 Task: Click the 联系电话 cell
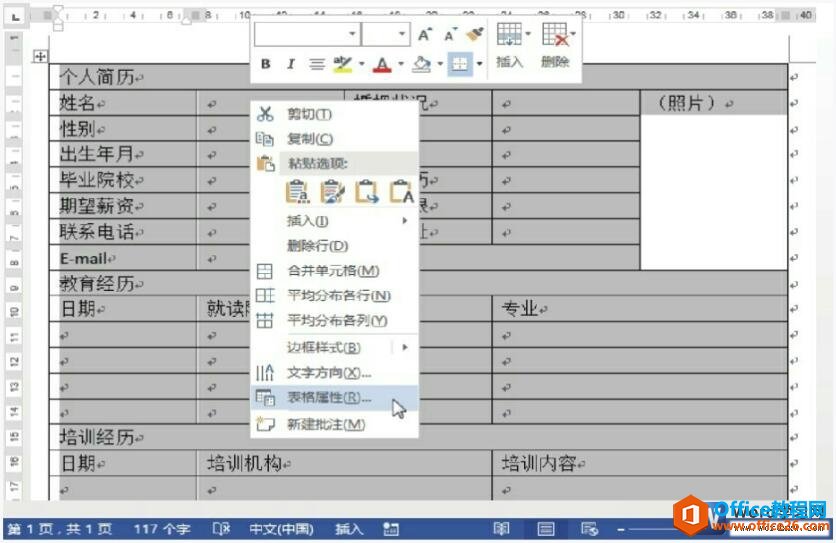pos(123,231)
